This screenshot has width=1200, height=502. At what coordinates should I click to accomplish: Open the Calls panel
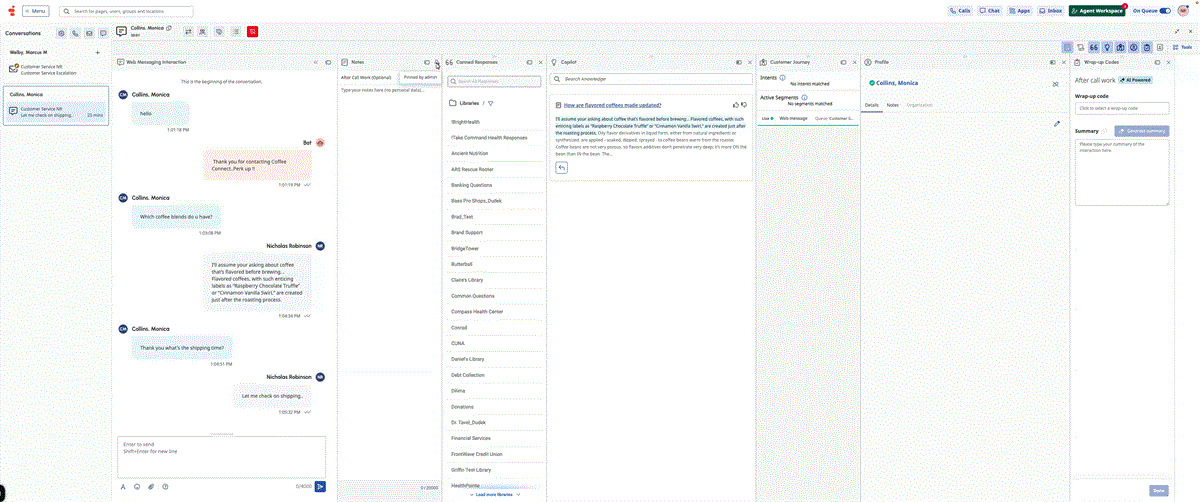[x=960, y=11]
